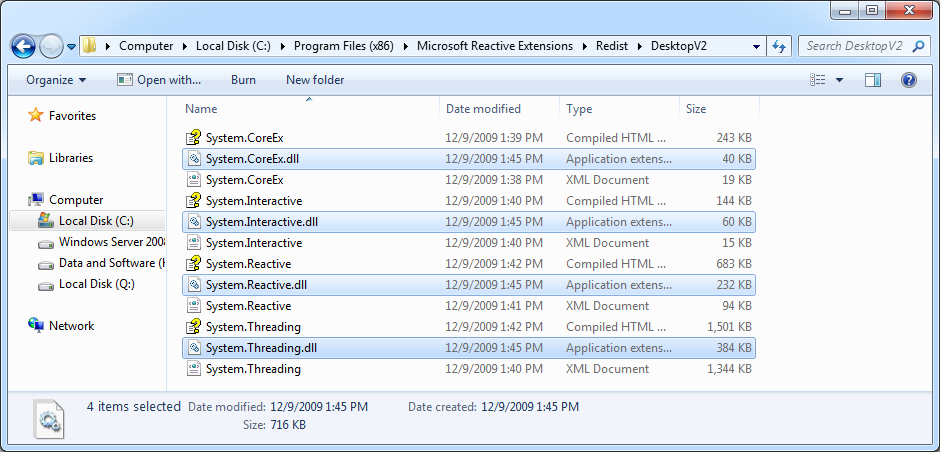Select the System.Reactive.dll file name
The width and height of the screenshot is (940, 452).
pos(256,285)
